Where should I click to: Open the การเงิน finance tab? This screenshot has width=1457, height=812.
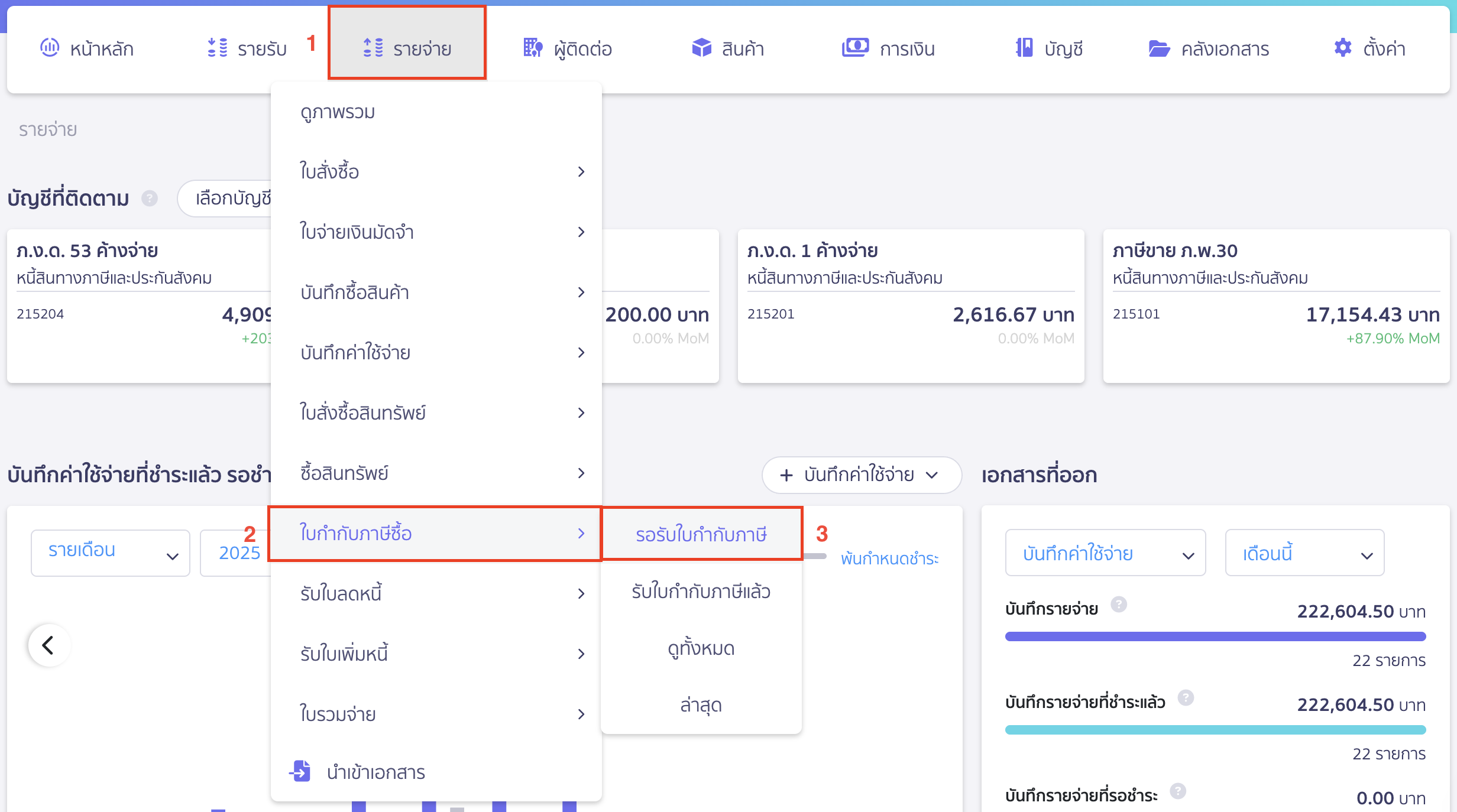tap(888, 48)
